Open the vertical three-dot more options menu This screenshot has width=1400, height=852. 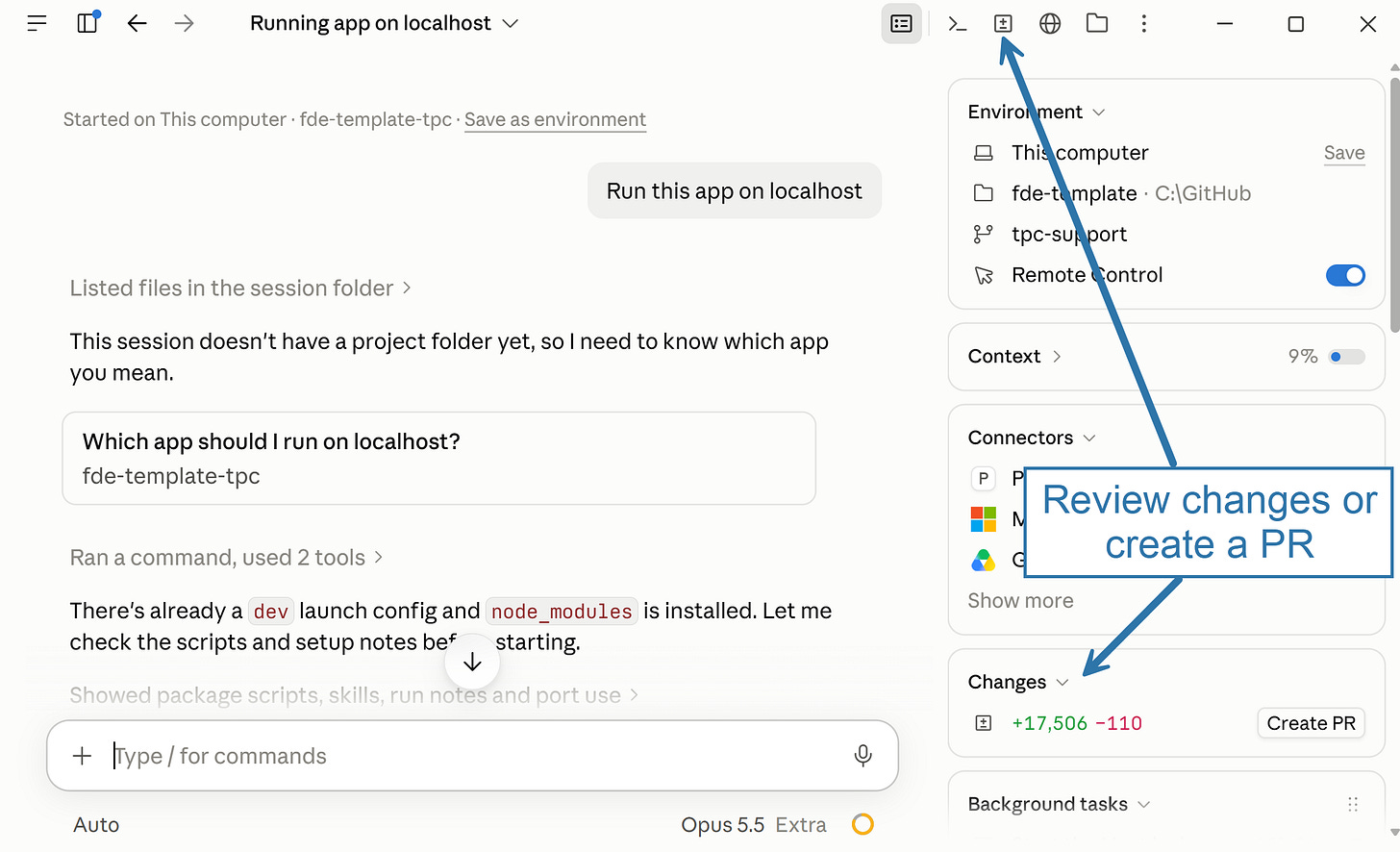pyautogui.click(x=1143, y=23)
